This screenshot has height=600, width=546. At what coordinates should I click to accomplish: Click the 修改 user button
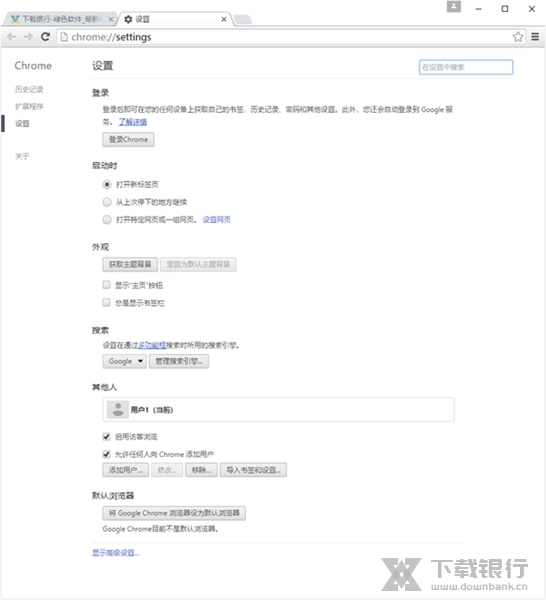167,470
